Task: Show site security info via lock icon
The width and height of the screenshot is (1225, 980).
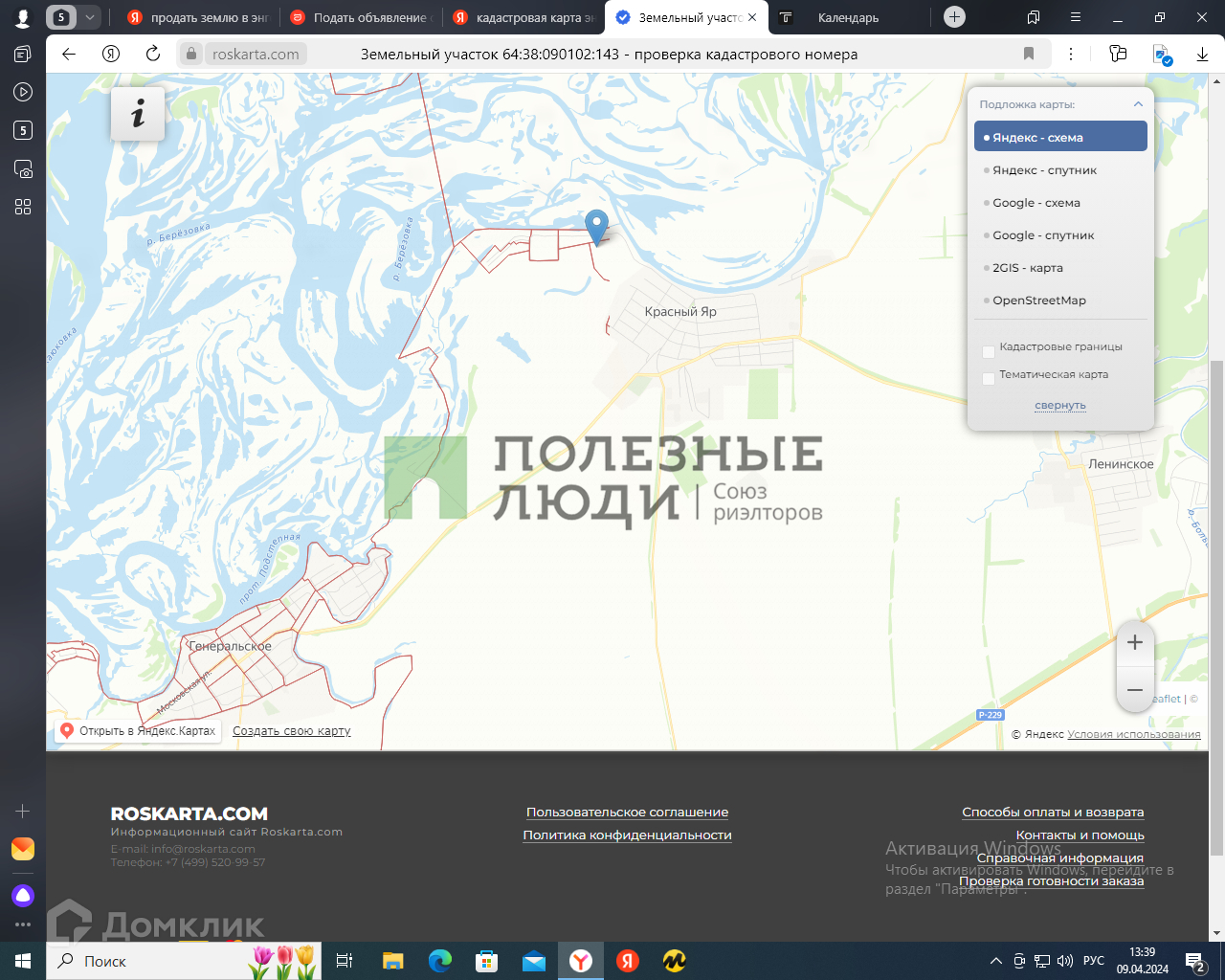Action: pyautogui.click(x=191, y=54)
